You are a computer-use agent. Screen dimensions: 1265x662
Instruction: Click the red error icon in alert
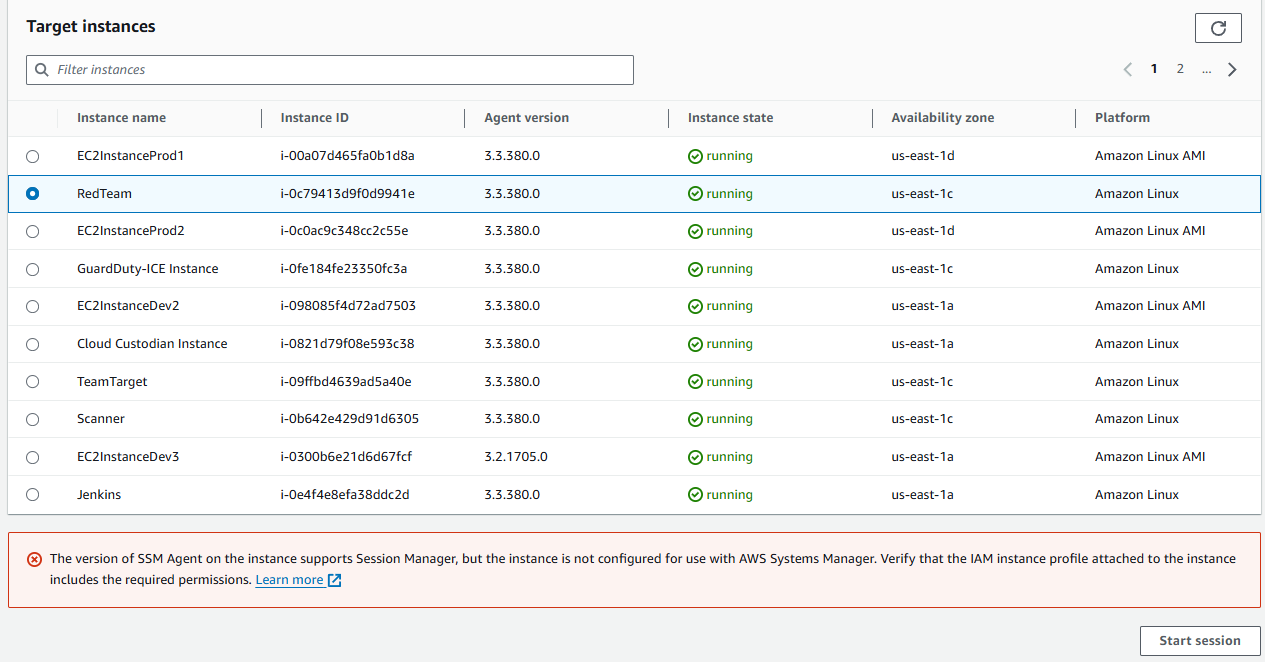(34, 559)
